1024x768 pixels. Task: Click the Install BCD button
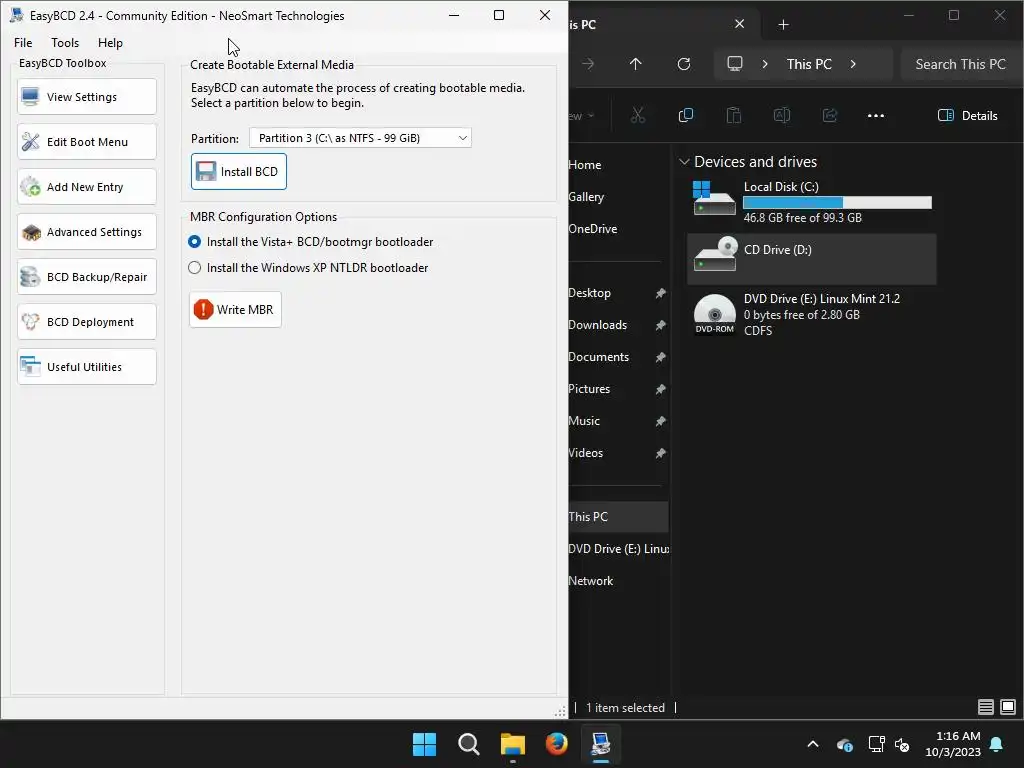pyautogui.click(x=238, y=172)
